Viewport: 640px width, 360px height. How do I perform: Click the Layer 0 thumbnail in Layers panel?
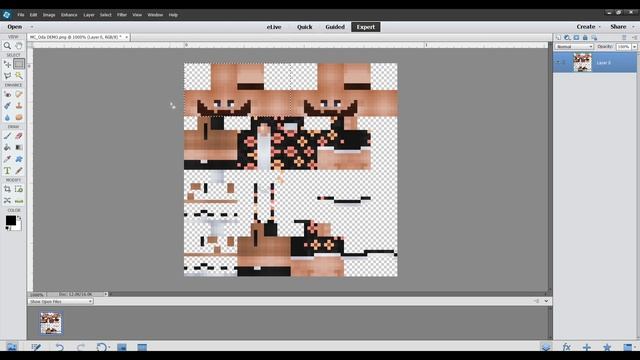click(x=582, y=63)
